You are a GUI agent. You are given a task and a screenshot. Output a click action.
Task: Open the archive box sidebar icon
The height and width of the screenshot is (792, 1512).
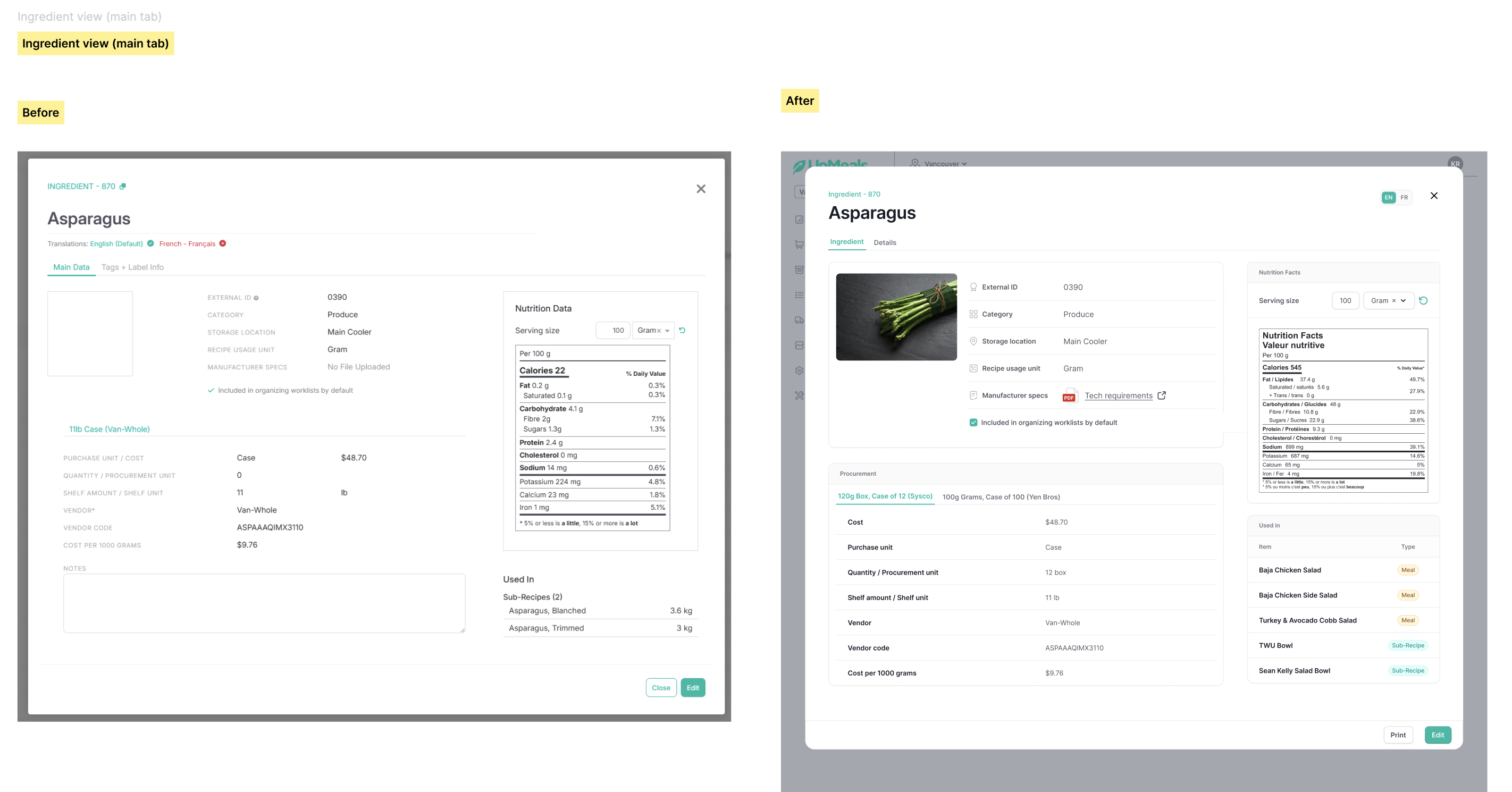(x=799, y=270)
